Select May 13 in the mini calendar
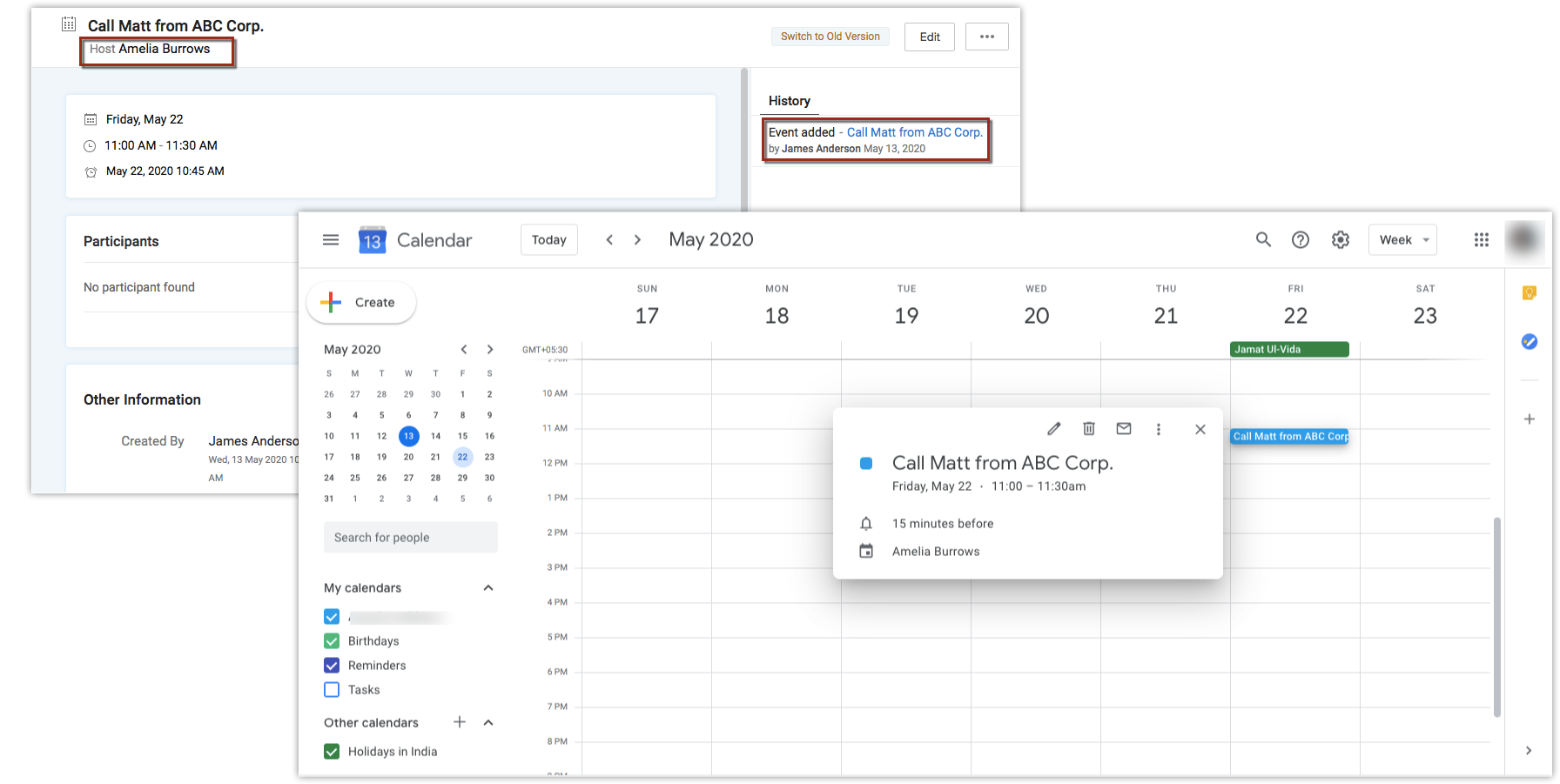Viewport: 1560px width, 784px height. pos(408,436)
